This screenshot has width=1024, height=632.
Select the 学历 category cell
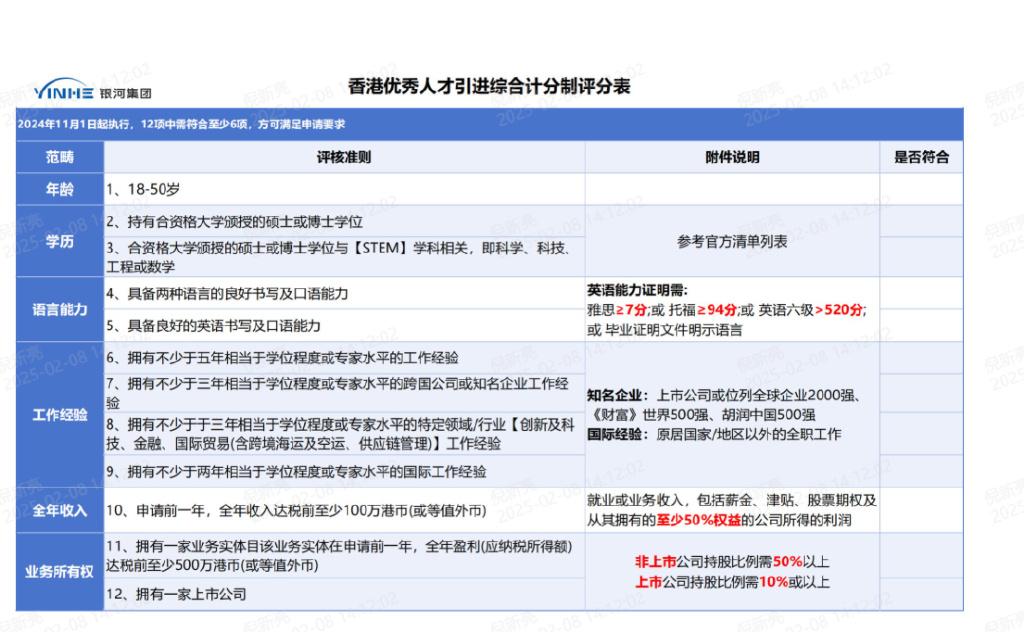click(59, 242)
